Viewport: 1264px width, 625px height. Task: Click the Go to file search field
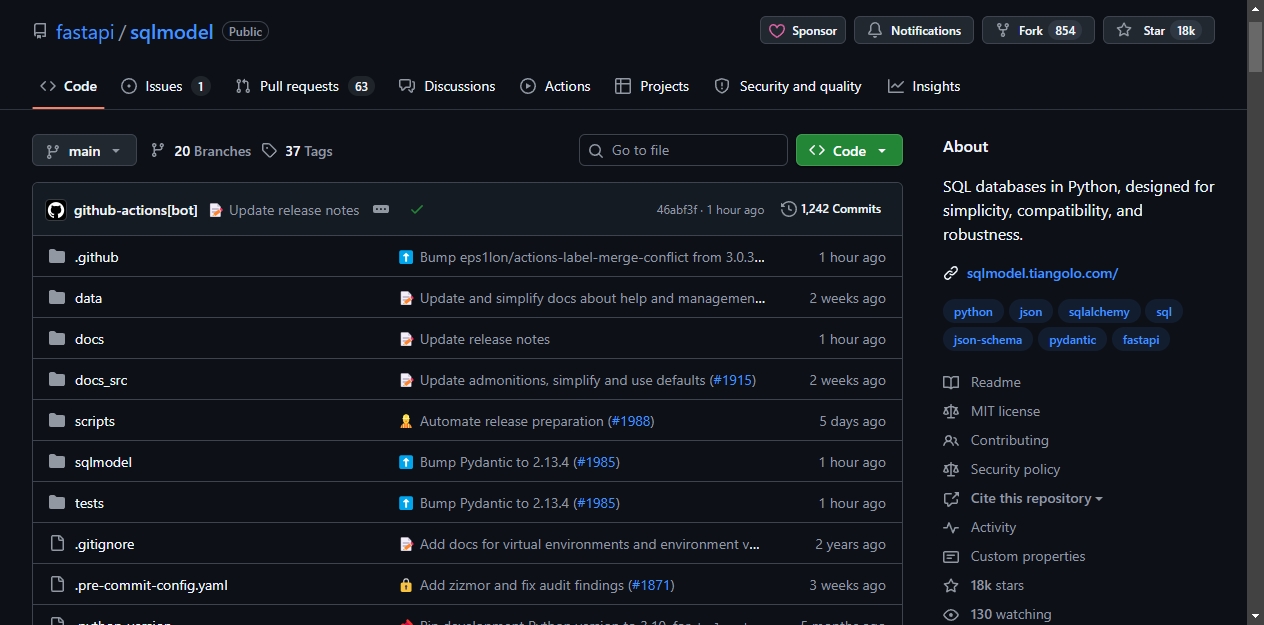coord(683,150)
